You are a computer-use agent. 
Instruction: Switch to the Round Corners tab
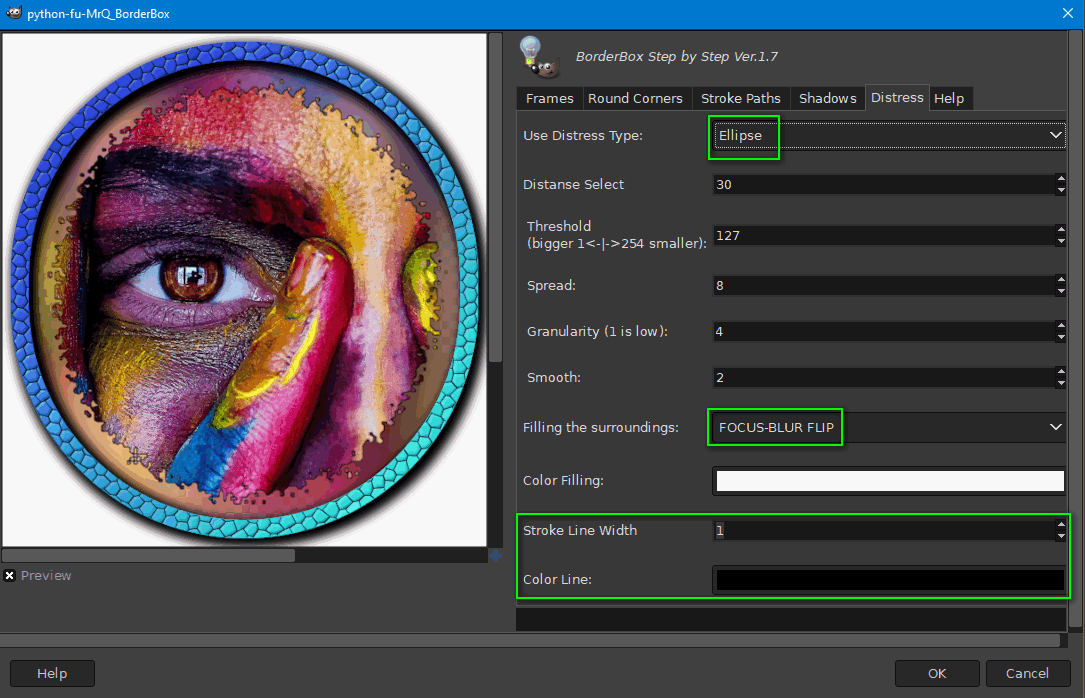635,98
